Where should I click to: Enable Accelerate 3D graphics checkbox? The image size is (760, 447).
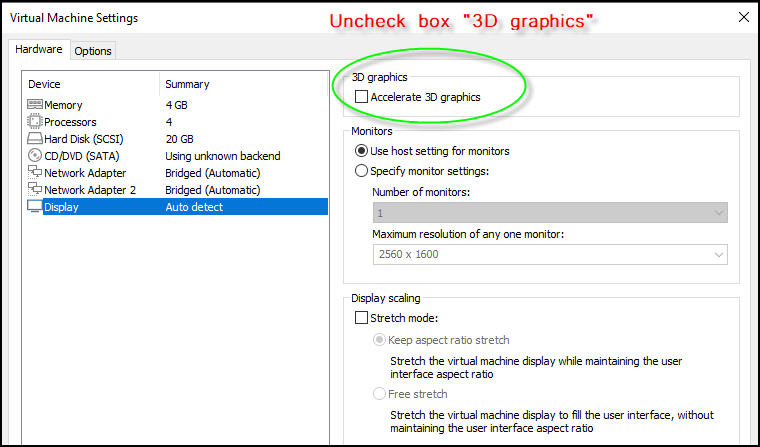point(361,97)
